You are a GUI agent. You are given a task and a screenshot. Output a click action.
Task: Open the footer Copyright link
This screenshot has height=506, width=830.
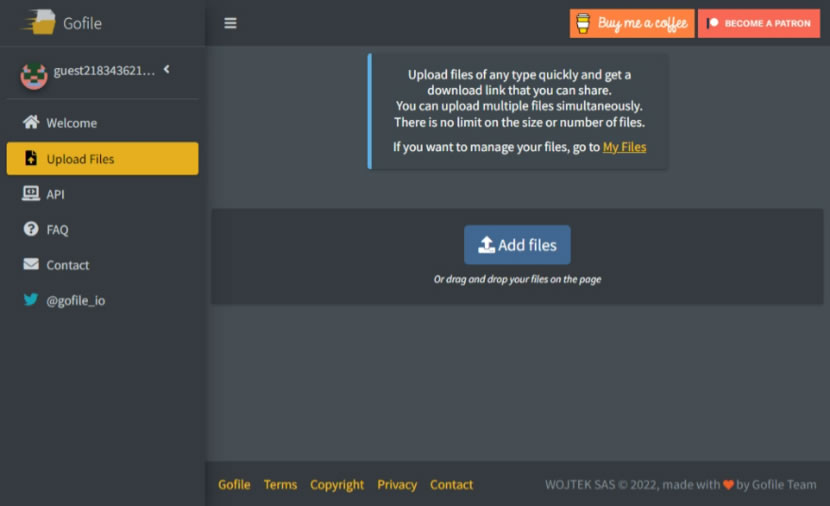[337, 485]
